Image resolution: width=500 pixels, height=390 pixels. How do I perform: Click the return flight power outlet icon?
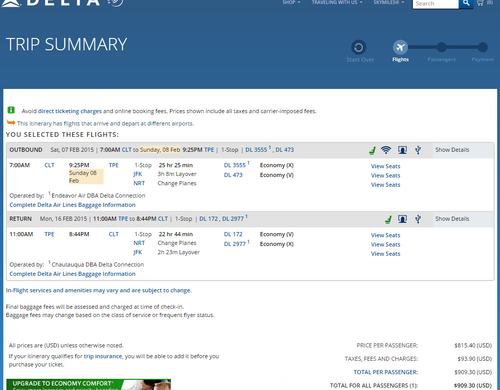tap(418, 219)
